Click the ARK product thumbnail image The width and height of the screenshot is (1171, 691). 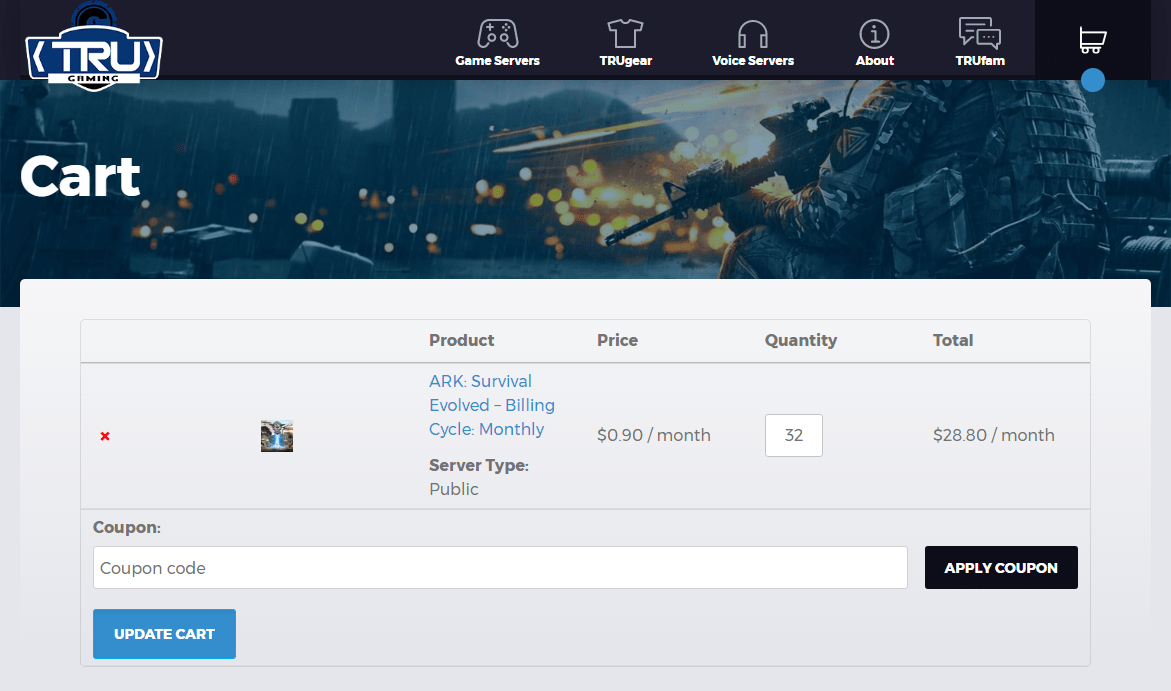[277, 436]
